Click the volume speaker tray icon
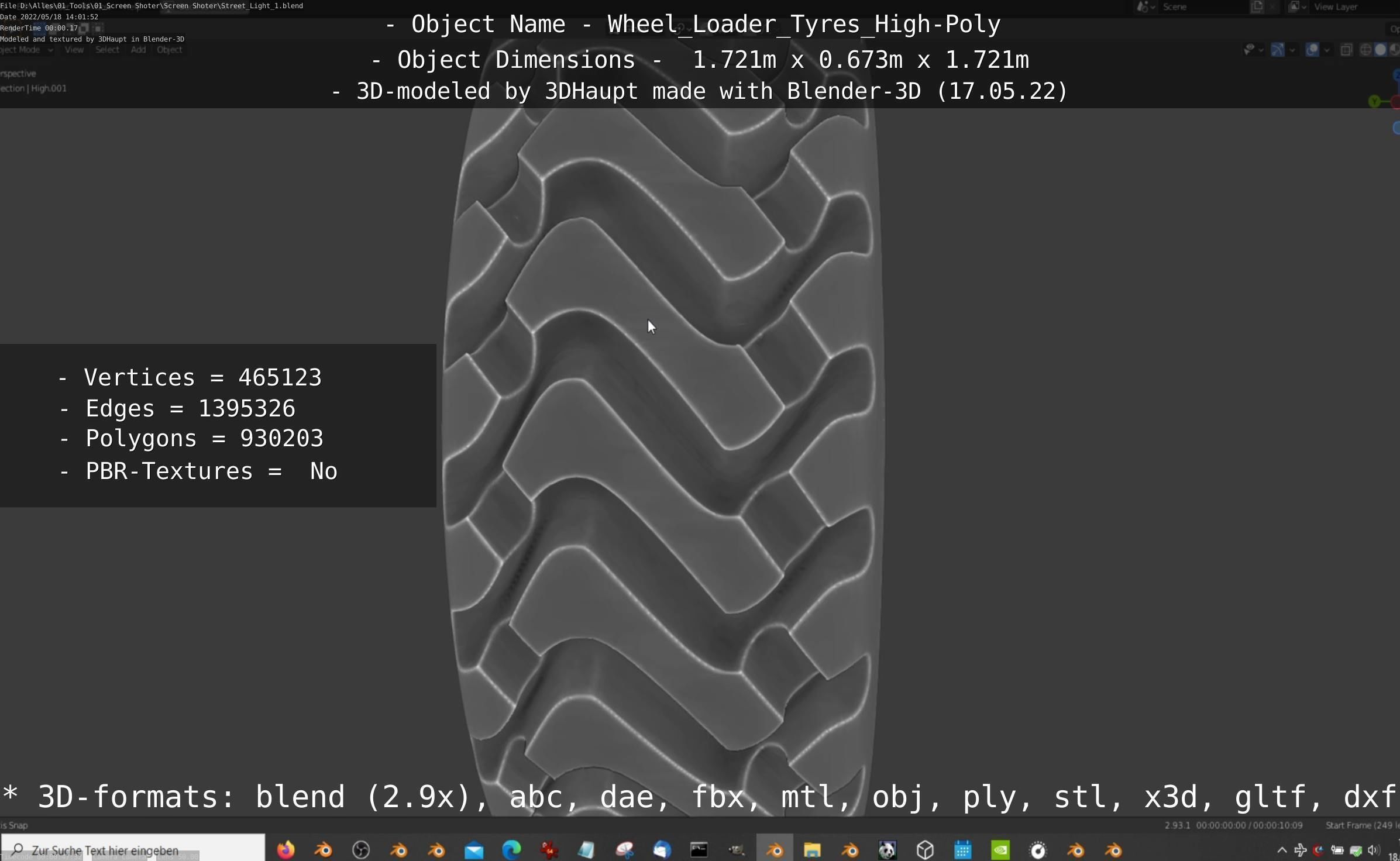Viewport: 1400px width, 861px height. pos(1374,850)
